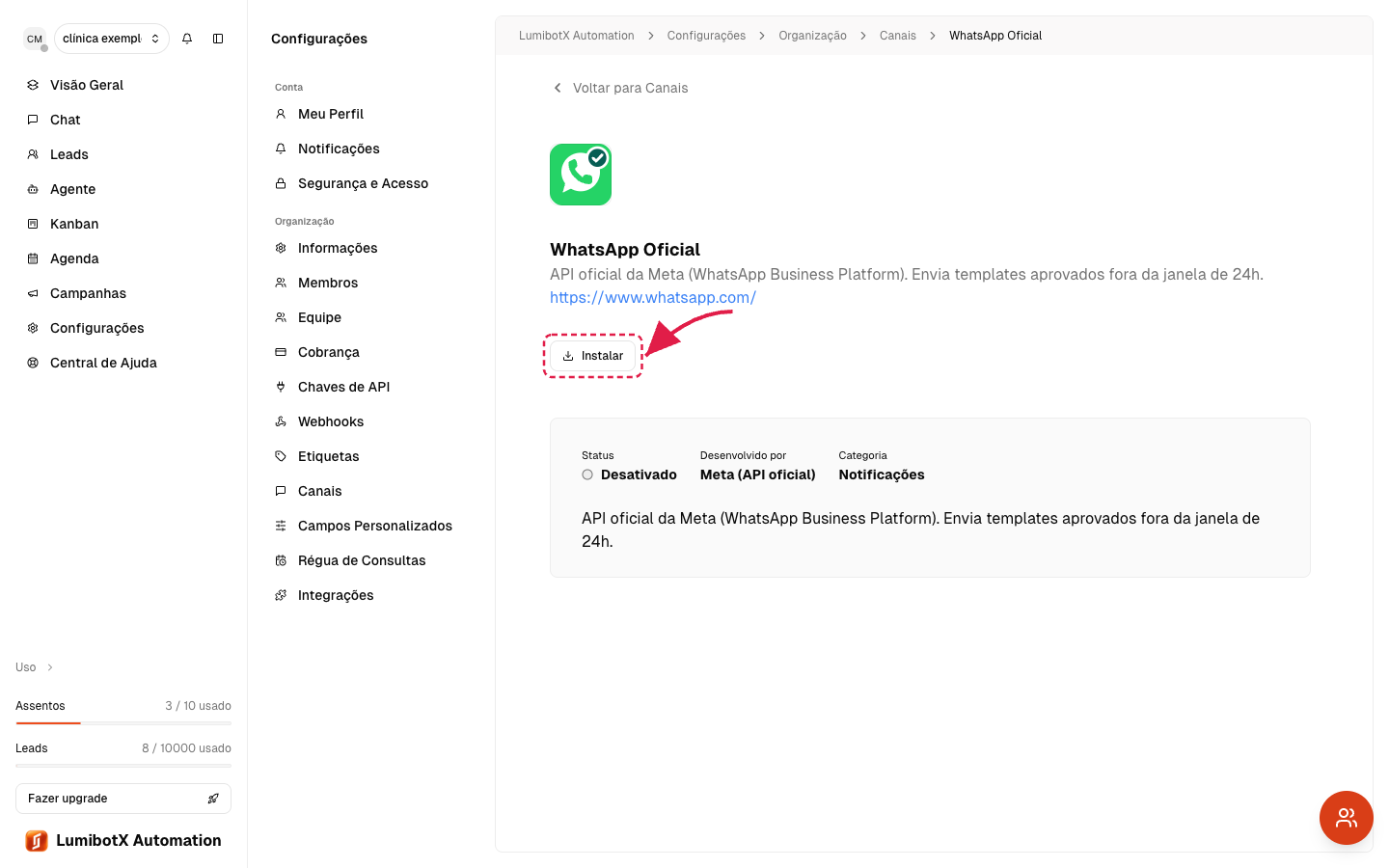Click the Central de Ajuda lifebuoy icon
1389x868 pixels.
[x=33, y=363]
